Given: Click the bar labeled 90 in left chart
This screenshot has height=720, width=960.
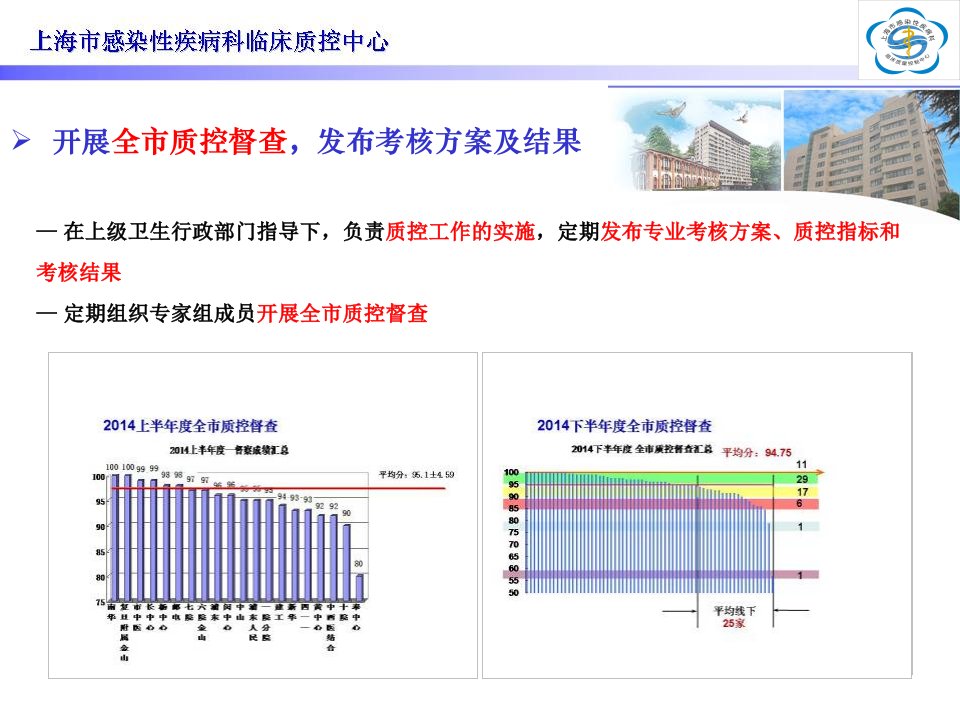Looking at the screenshot, I should coord(347,562).
